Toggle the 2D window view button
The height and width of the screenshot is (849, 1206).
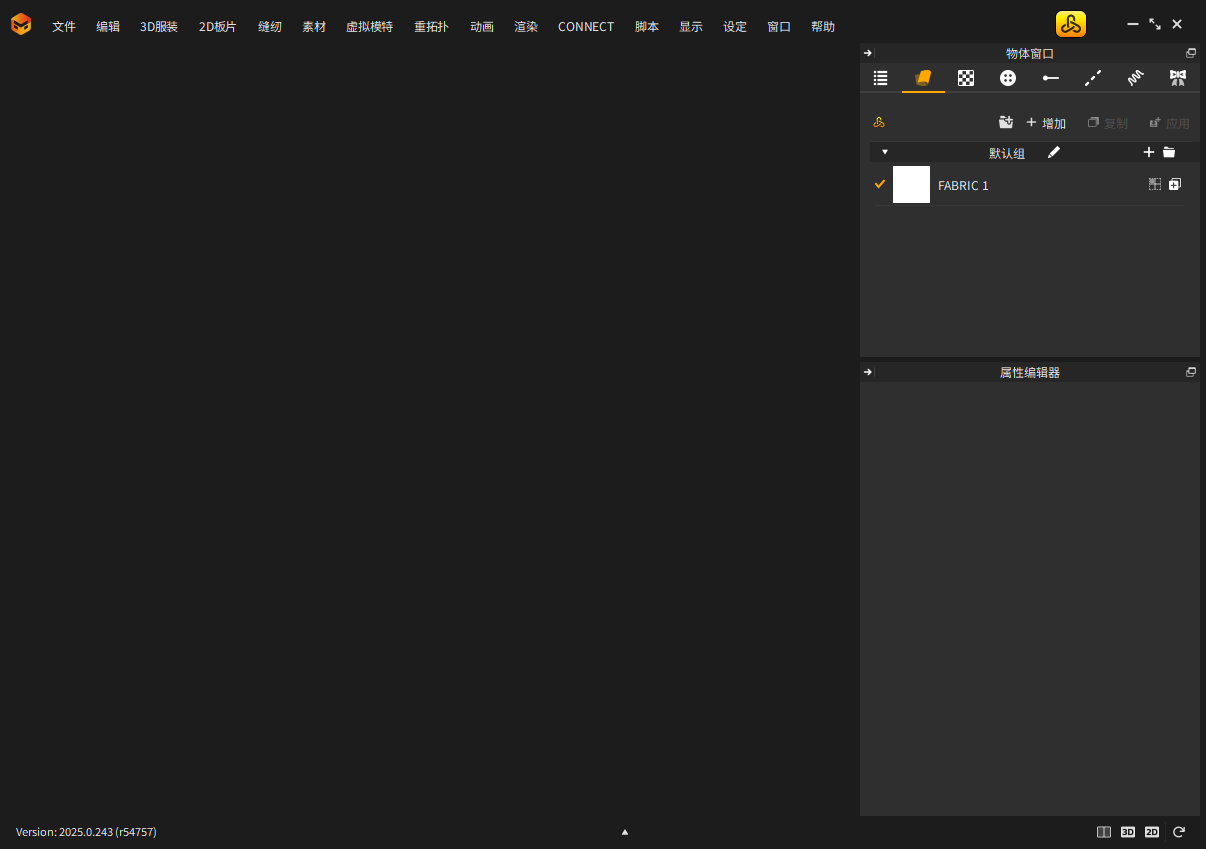coord(1152,832)
